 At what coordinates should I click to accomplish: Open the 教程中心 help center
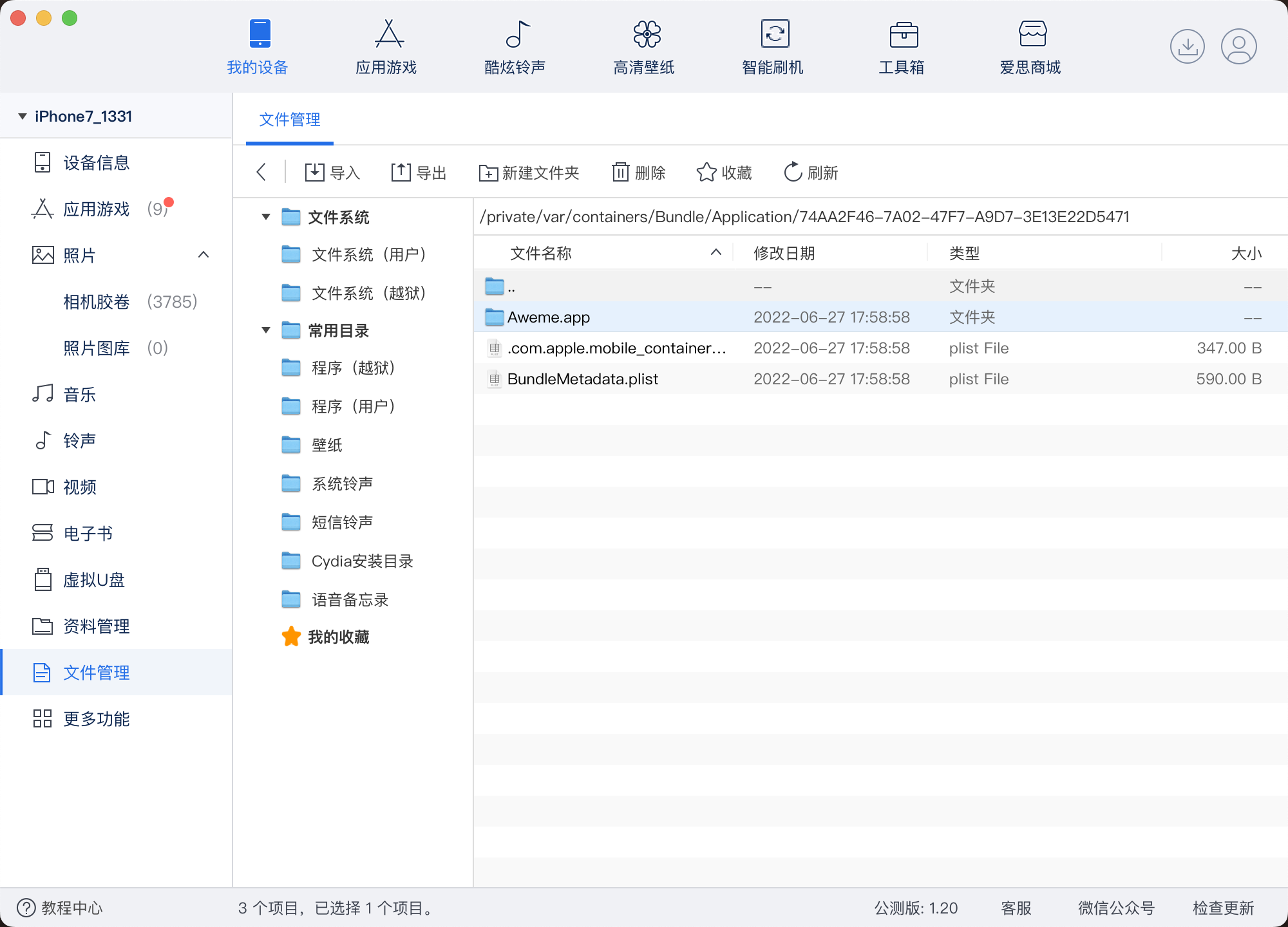59,908
